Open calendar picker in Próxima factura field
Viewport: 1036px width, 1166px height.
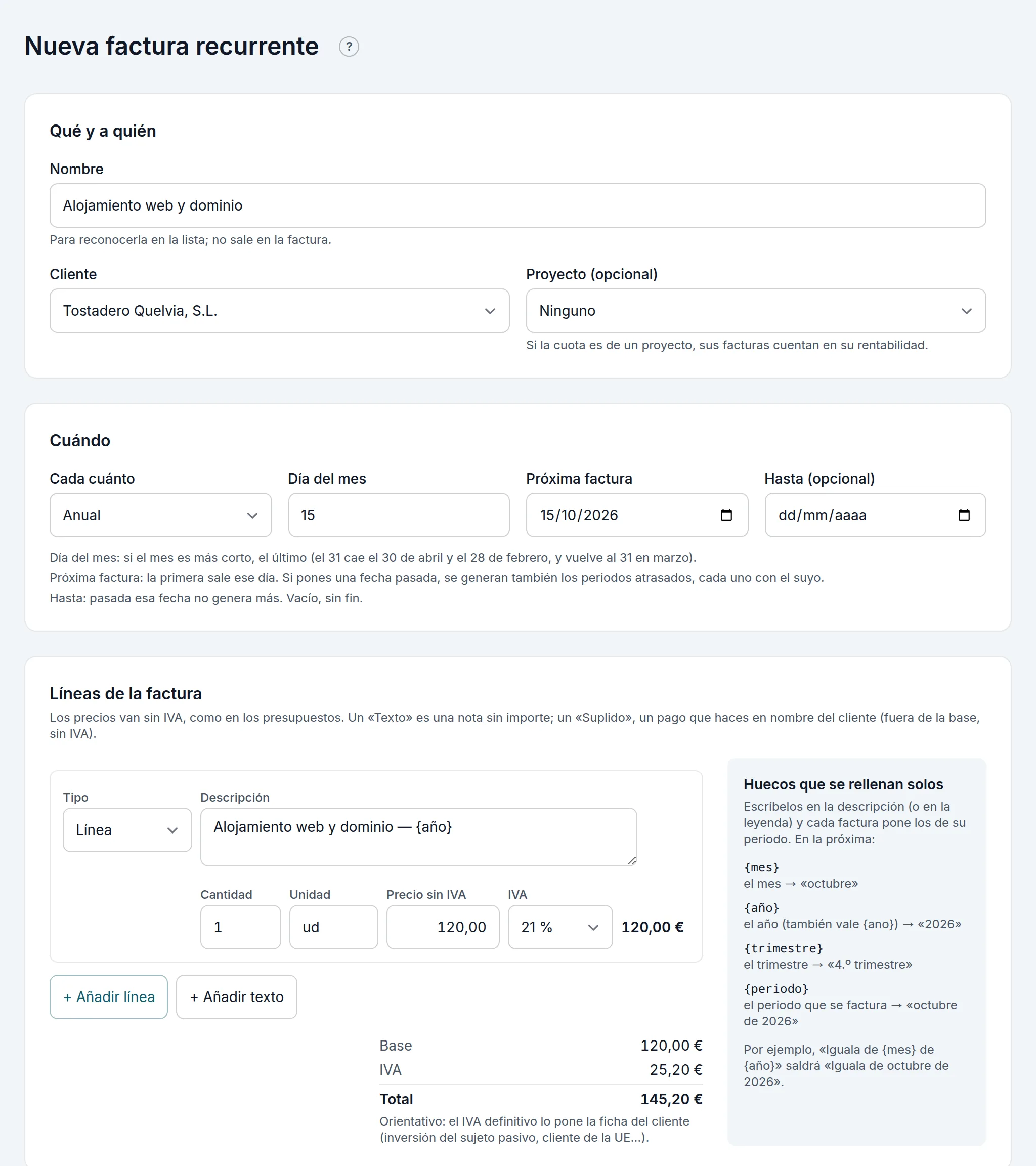pyautogui.click(x=726, y=515)
